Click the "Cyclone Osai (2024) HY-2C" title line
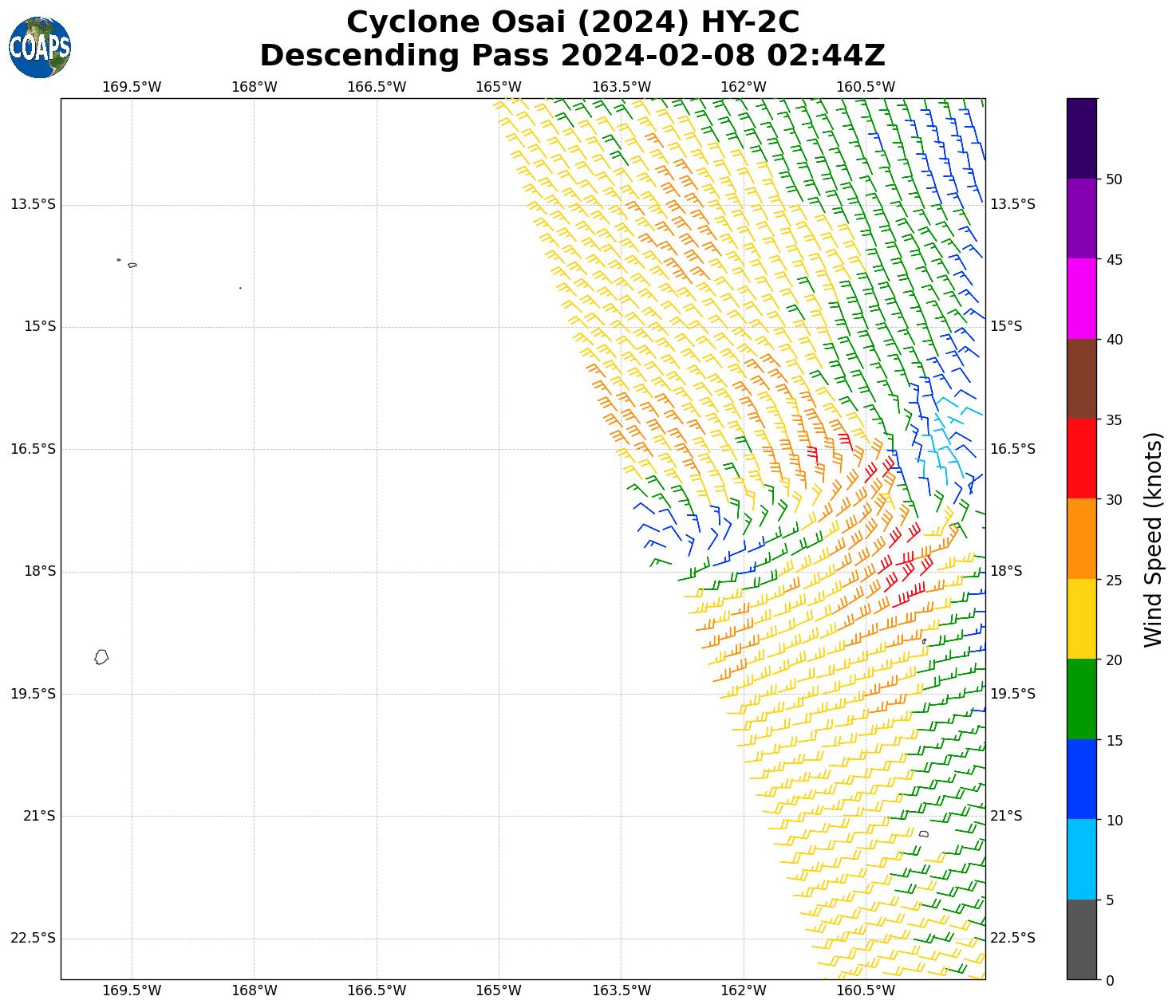The width and height of the screenshot is (1176, 1008). 572,22
